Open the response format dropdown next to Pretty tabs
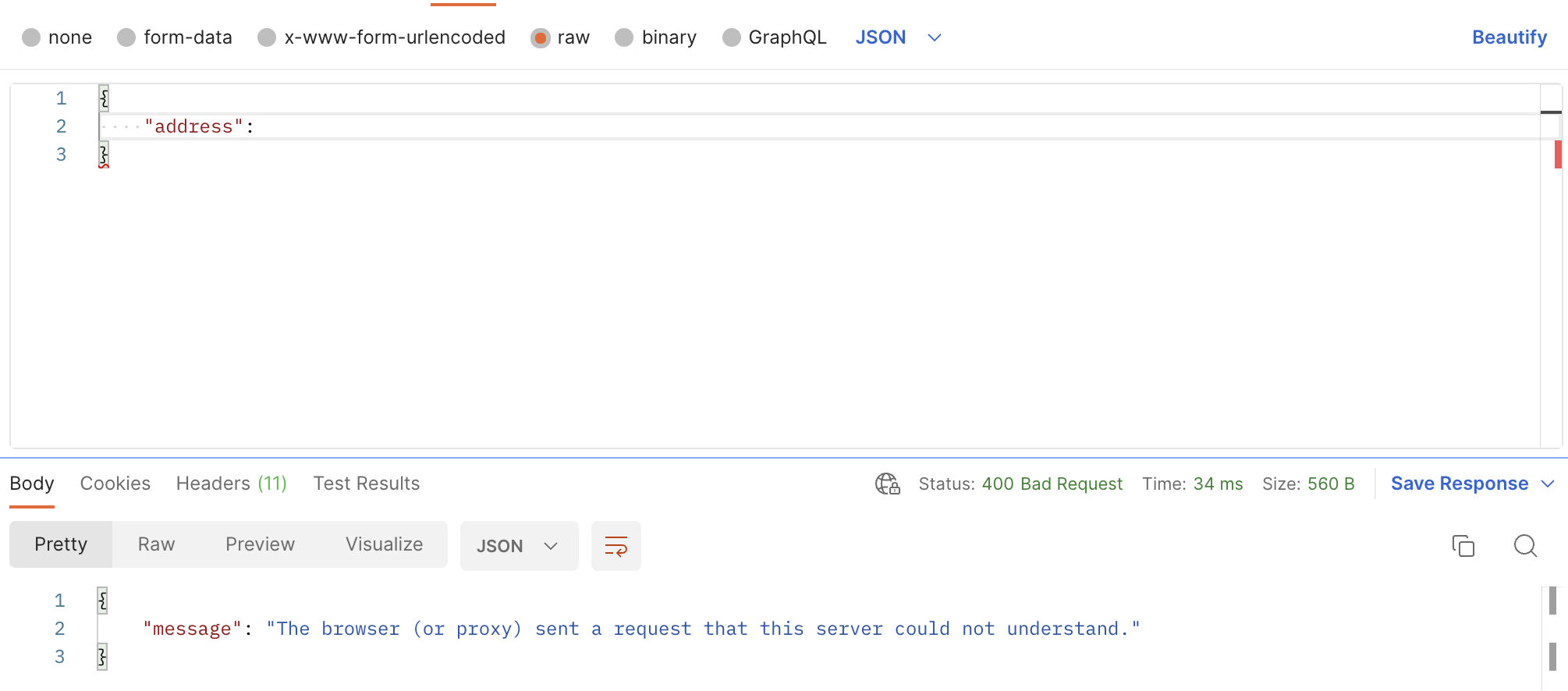The width and height of the screenshot is (1568, 691). click(x=518, y=546)
